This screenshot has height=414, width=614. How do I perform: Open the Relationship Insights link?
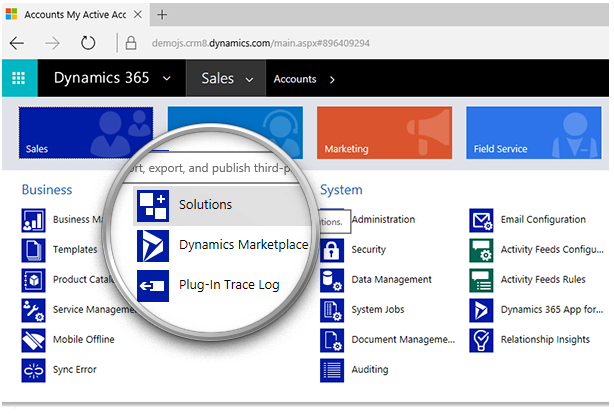pyautogui.click(x=545, y=340)
